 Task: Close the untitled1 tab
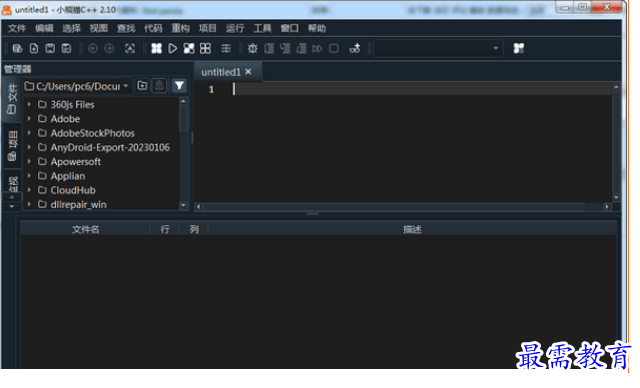248,72
